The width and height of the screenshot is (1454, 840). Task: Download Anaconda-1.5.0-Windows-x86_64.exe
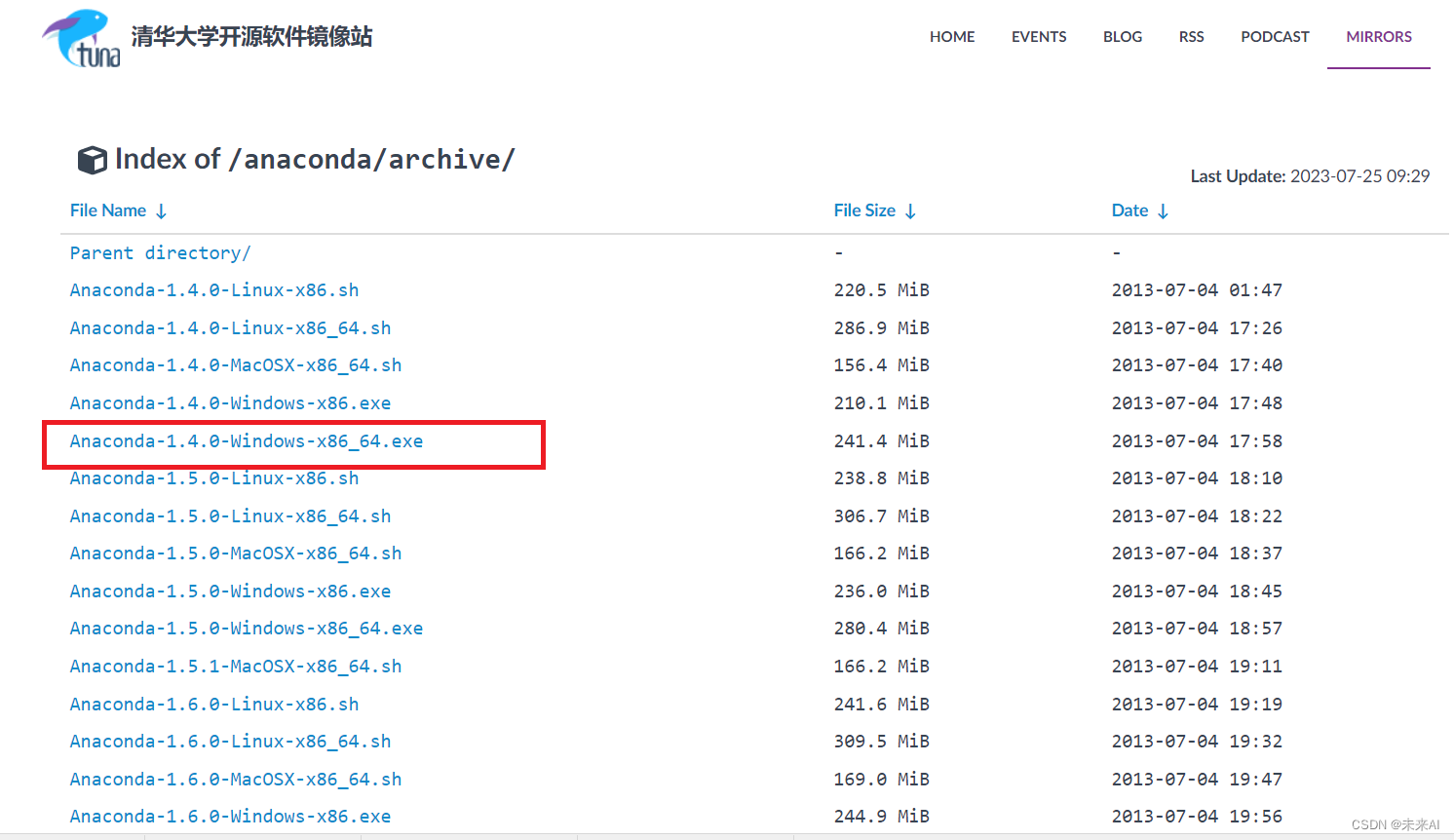[x=247, y=629]
